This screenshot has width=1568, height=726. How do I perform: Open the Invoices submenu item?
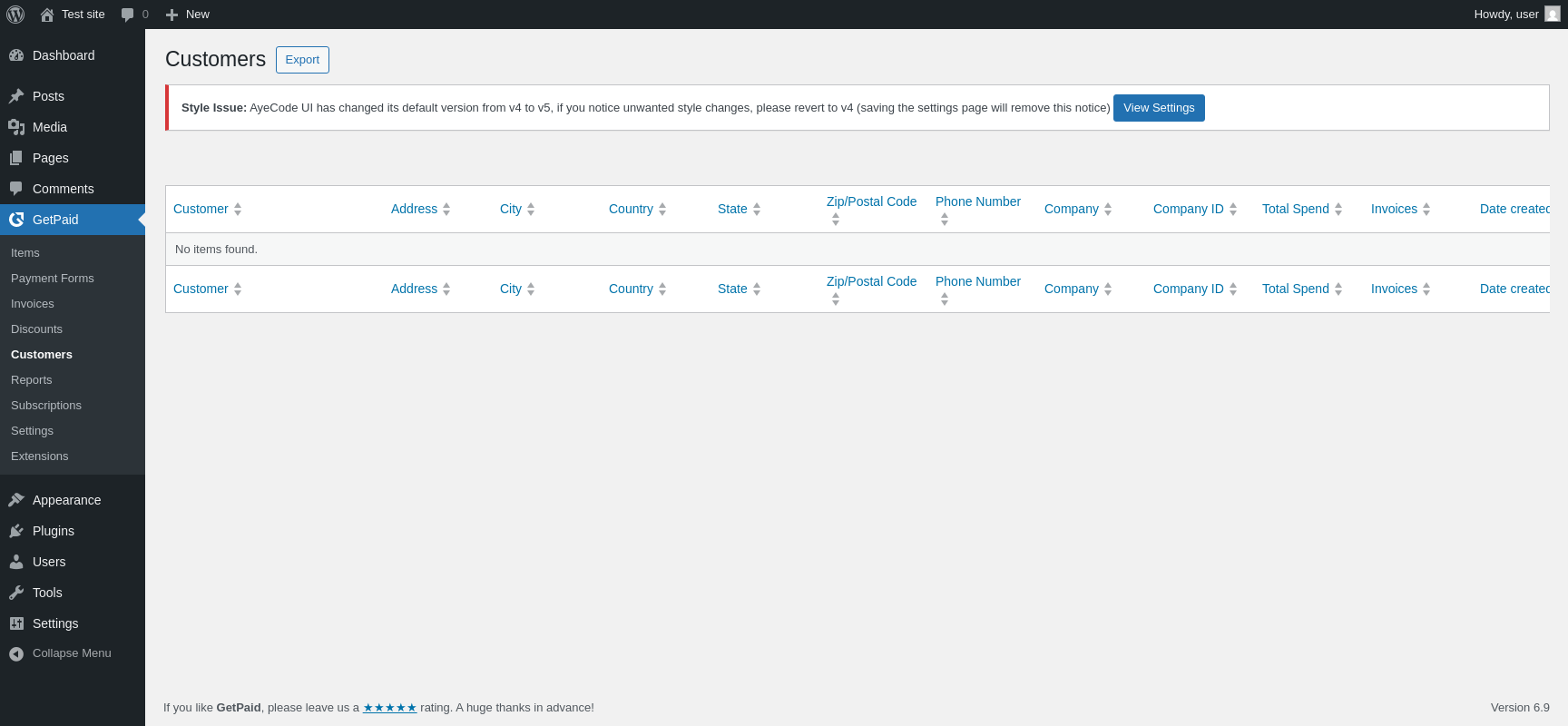pyautogui.click(x=33, y=304)
